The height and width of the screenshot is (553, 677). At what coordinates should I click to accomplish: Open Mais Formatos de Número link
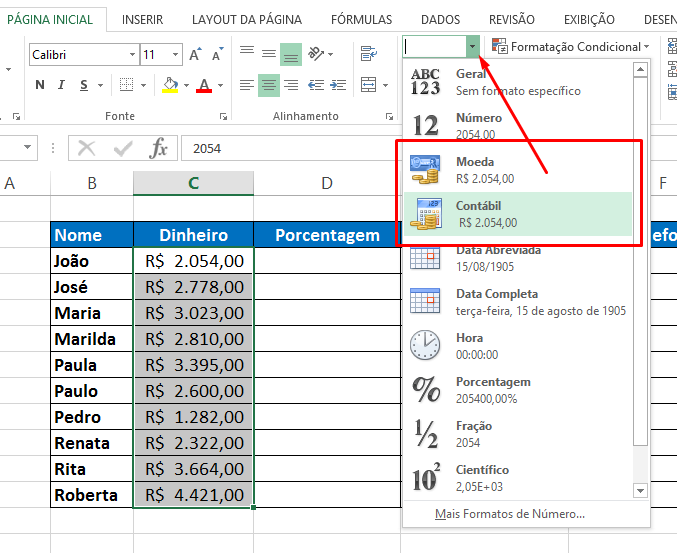coord(510,514)
